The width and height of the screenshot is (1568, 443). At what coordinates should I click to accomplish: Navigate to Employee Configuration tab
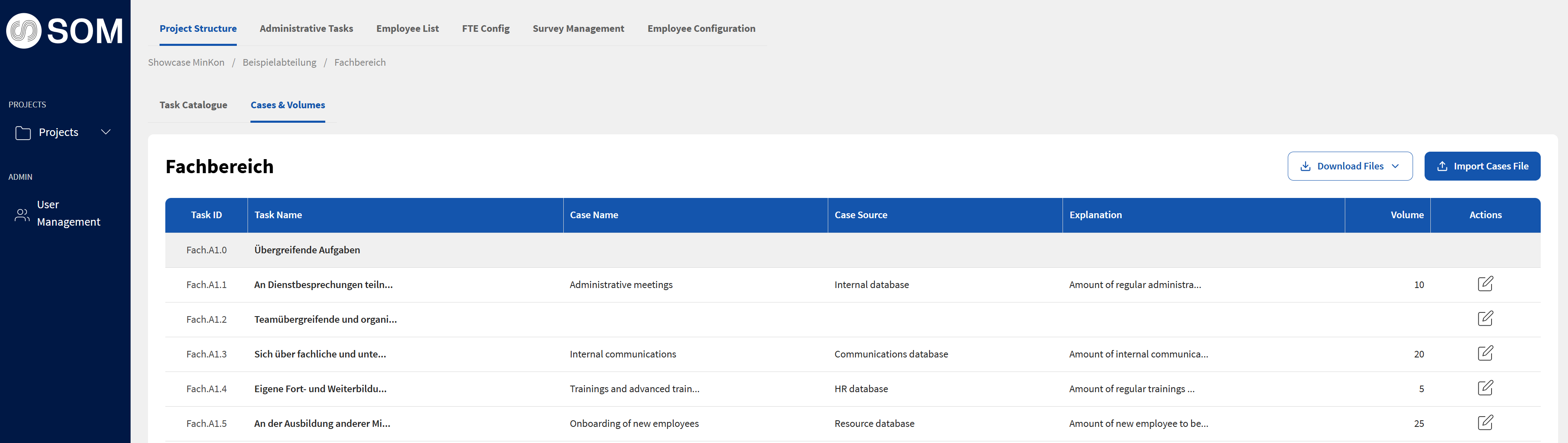[x=701, y=29]
